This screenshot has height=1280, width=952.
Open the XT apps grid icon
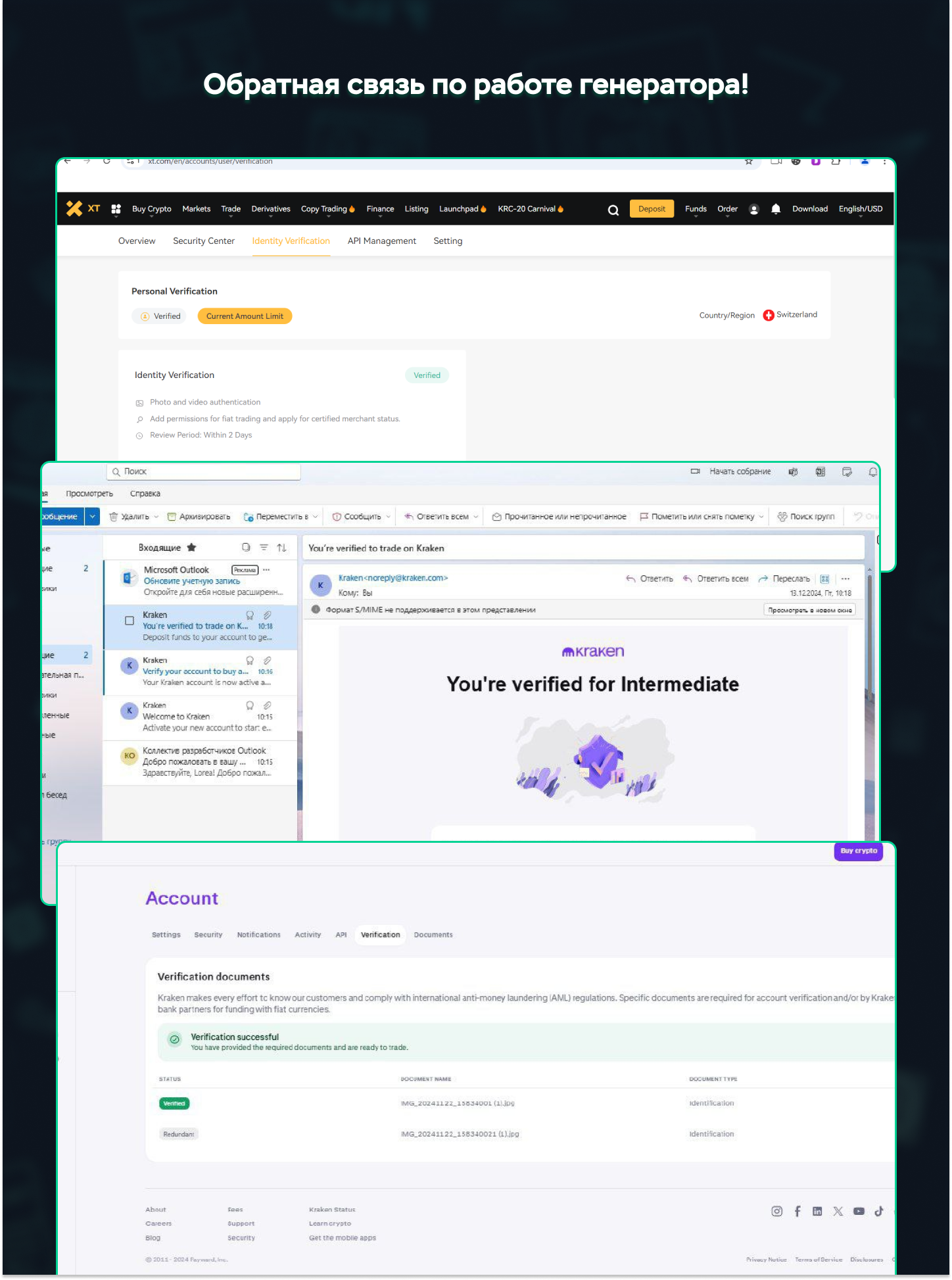[116, 209]
